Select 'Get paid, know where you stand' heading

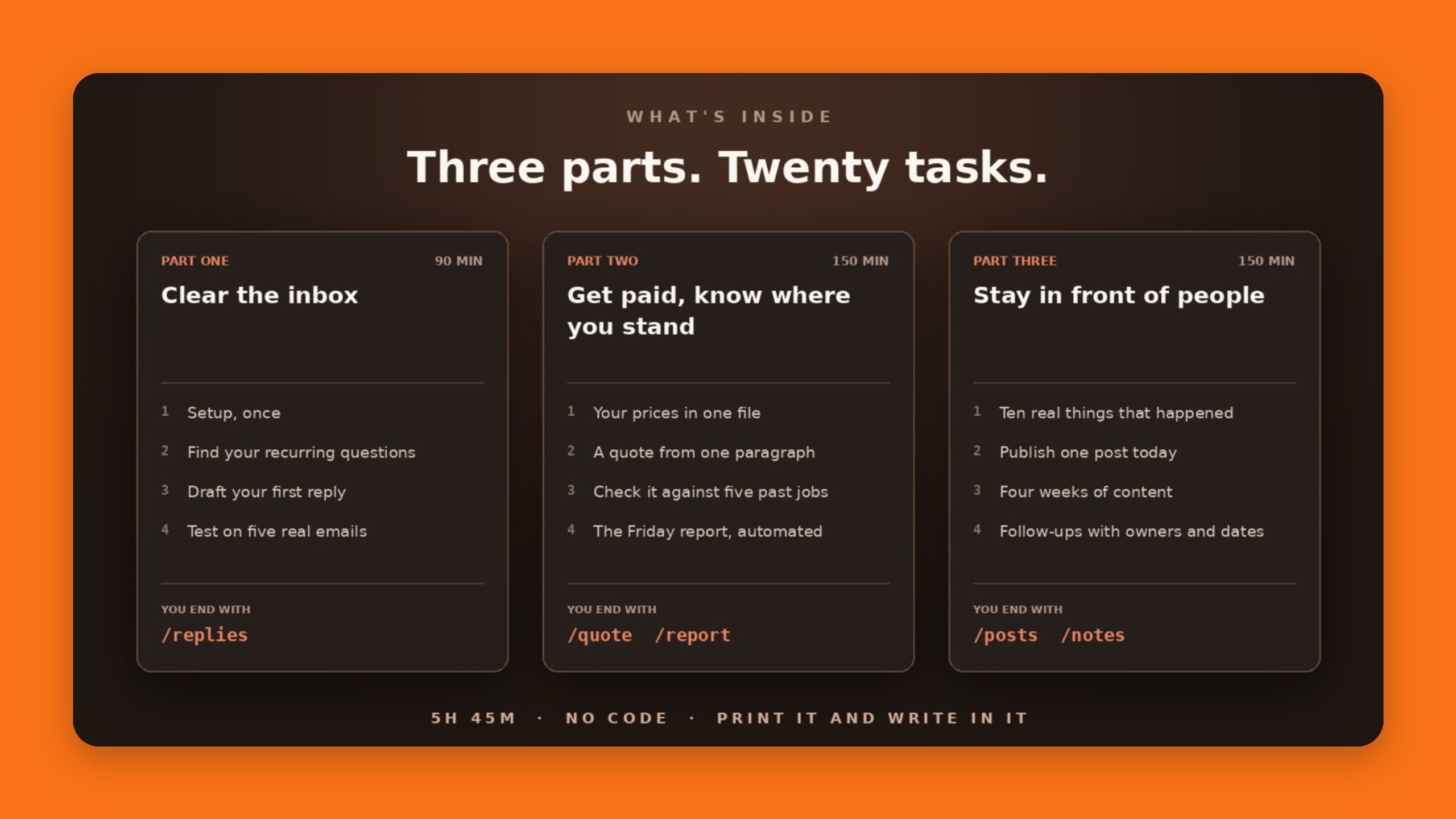[x=709, y=311]
